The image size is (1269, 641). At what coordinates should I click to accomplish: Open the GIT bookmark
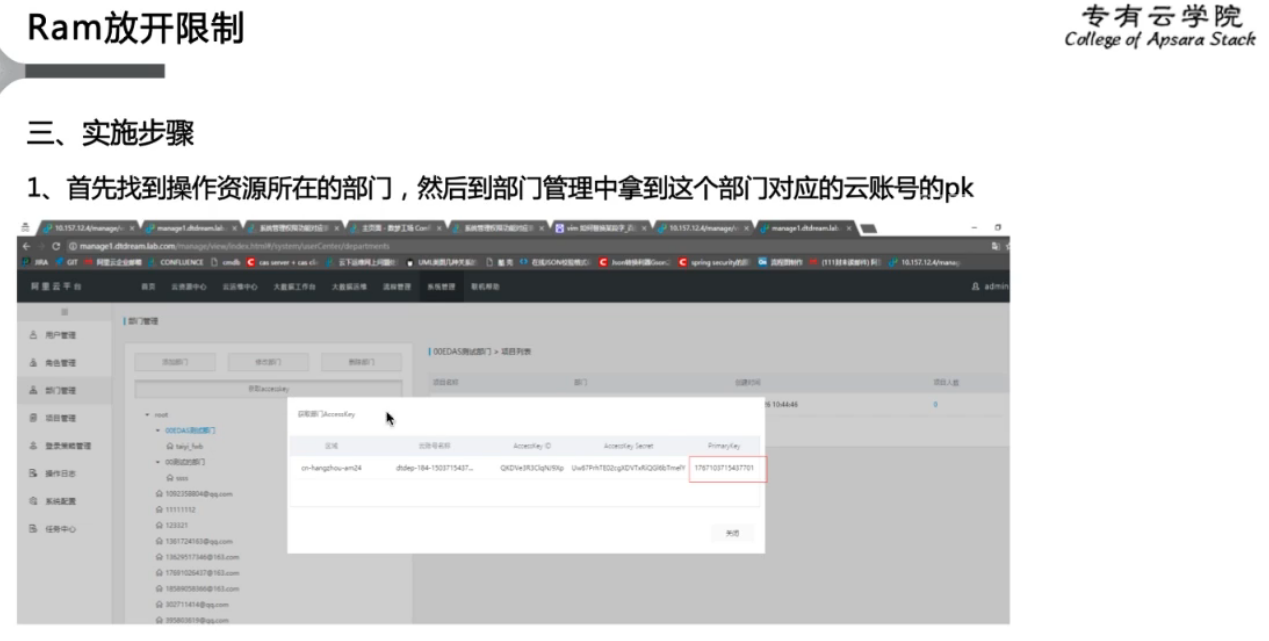[x=69, y=262]
